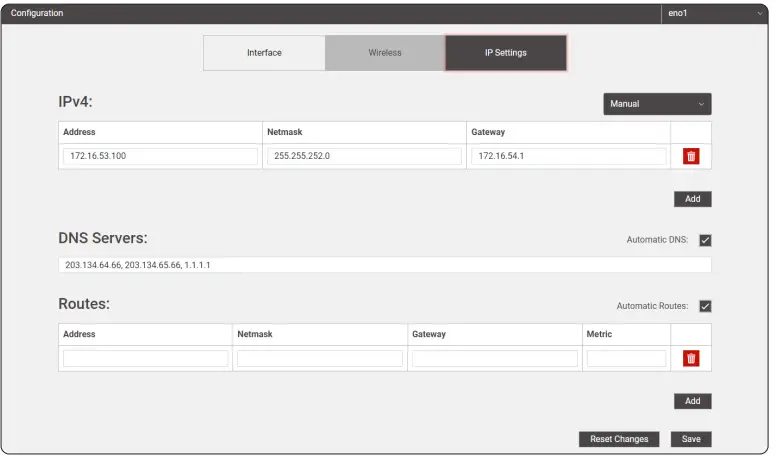Click the Routes Address input field

coord(146,358)
